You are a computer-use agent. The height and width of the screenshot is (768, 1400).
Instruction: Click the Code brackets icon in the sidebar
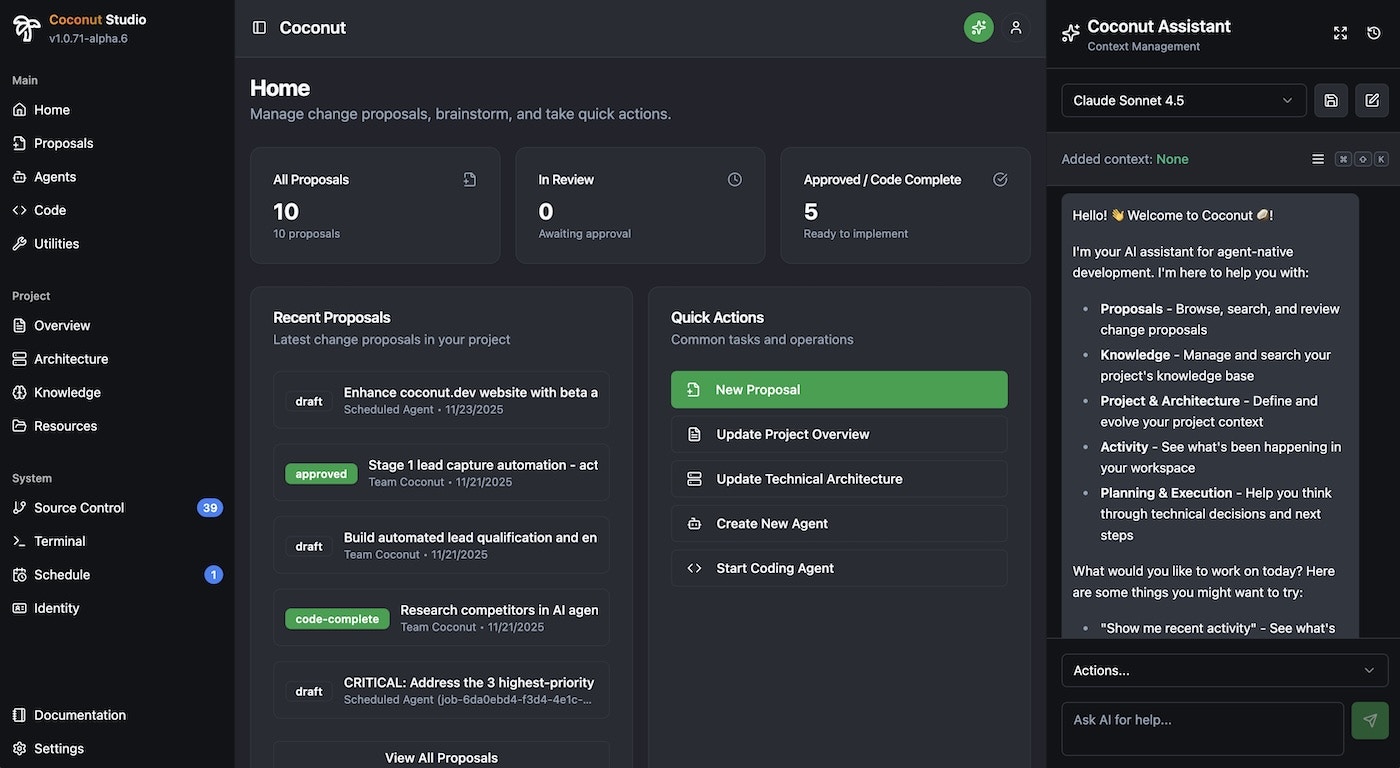click(19, 210)
